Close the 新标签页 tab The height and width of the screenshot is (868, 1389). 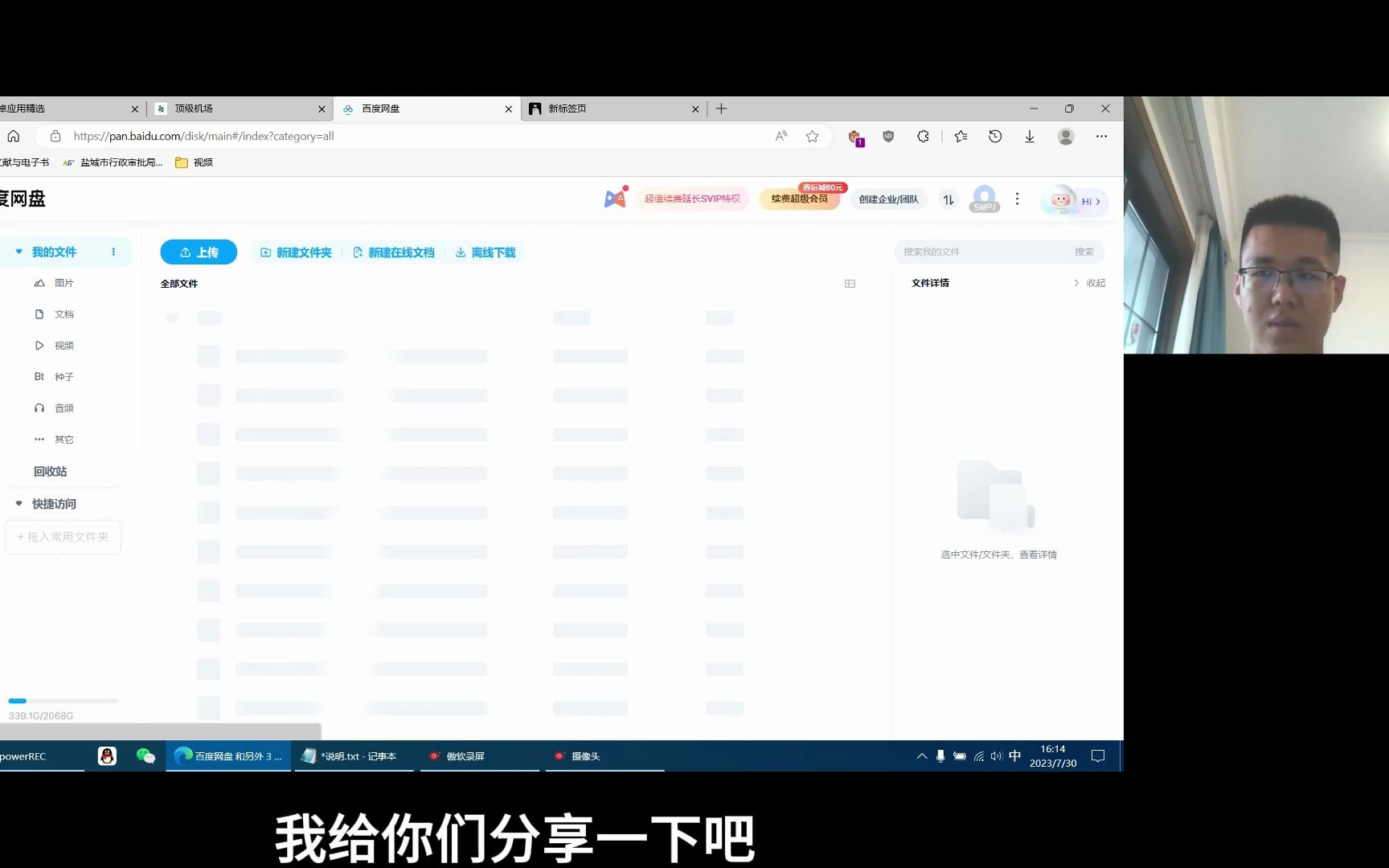click(695, 109)
